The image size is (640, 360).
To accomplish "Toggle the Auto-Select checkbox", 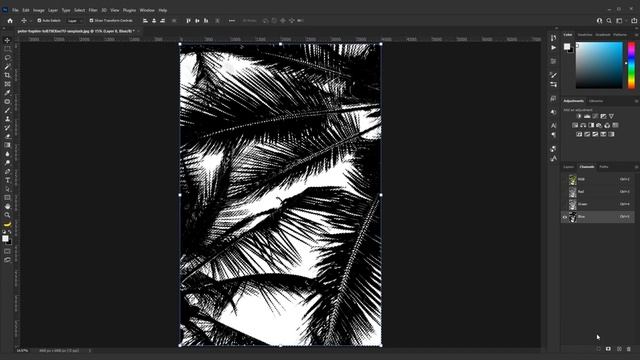I will click(40, 20).
